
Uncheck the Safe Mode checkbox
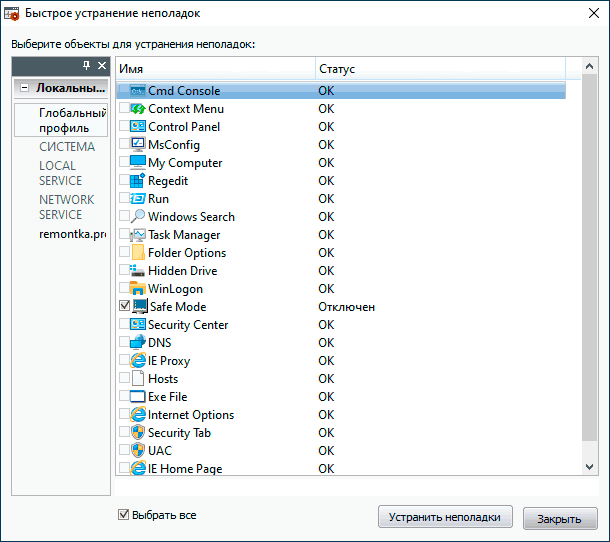tap(124, 306)
